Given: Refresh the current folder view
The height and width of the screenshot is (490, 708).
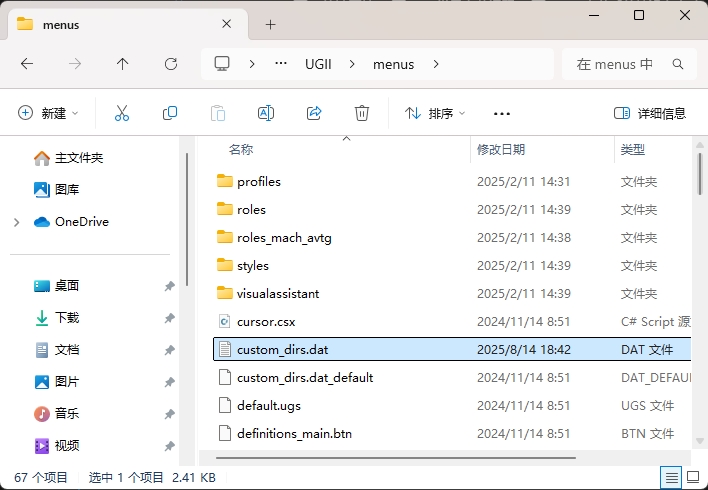Looking at the screenshot, I should coord(171,64).
